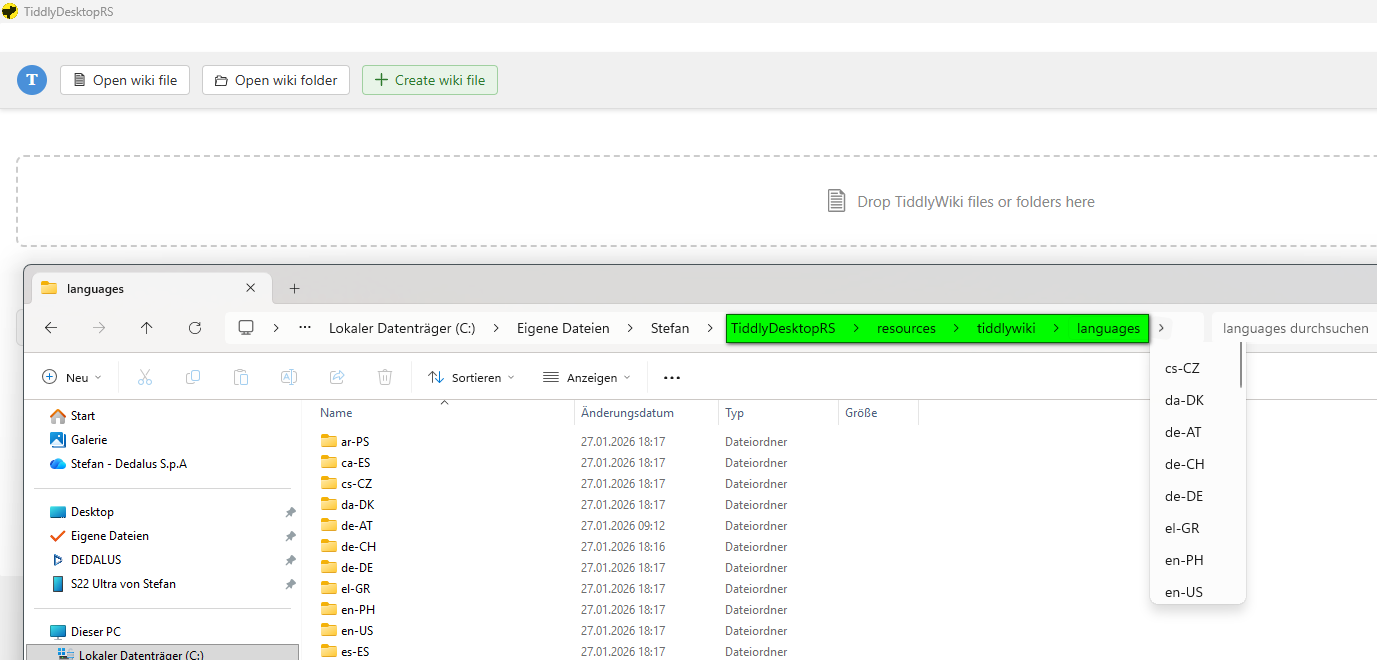Viewport: 1377px width, 660px height.
Task: Close the languages Explorer tab
Action: coord(251,289)
